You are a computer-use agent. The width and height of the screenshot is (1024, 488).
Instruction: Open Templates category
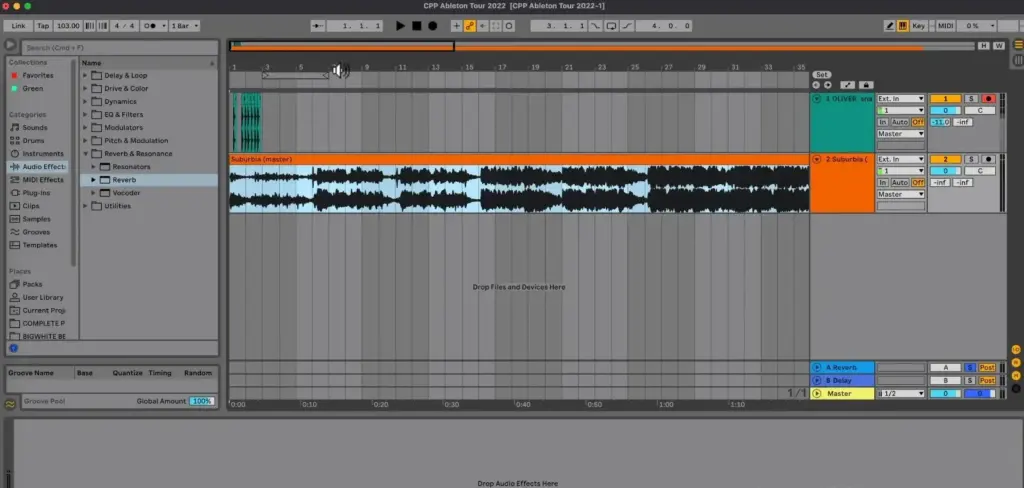click(39, 245)
